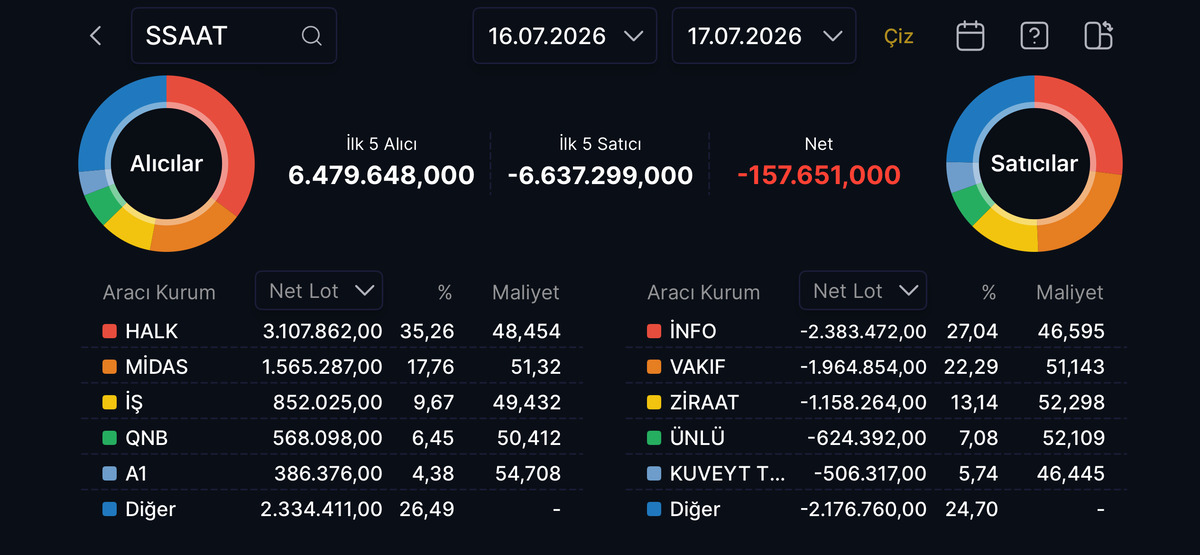Image resolution: width=1200 pixels, height=555 pixels.
Task: Open the 16.07.2026 start date dropdown
Action: click(x=565, y=36)
